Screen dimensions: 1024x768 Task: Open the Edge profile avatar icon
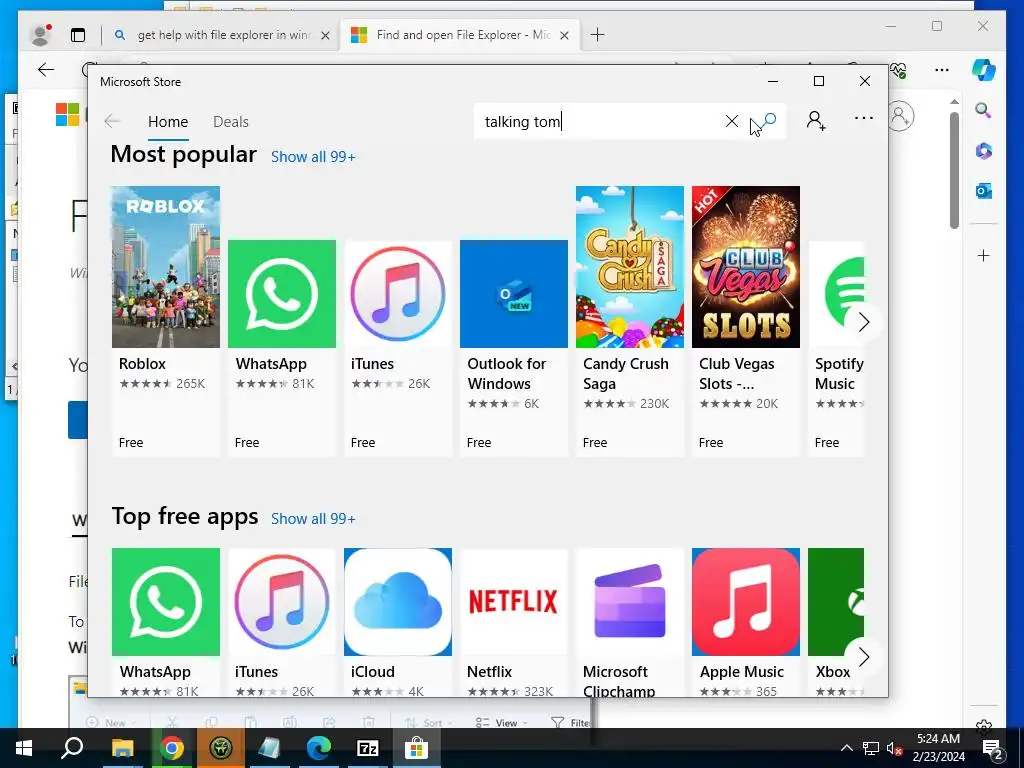click(40, 35)
